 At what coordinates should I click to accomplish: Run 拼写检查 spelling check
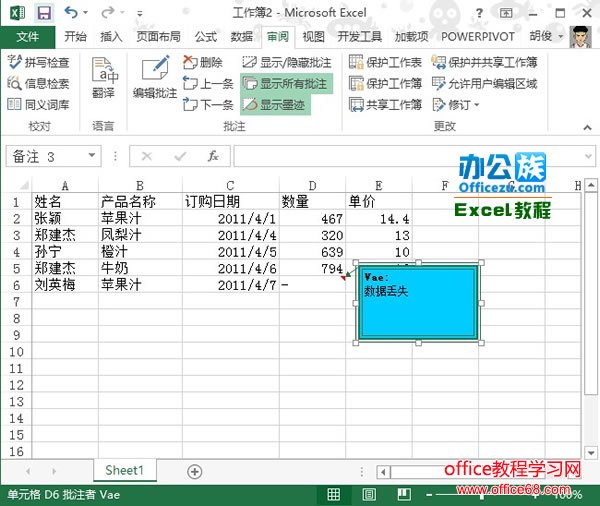click(x=39, y=62)
